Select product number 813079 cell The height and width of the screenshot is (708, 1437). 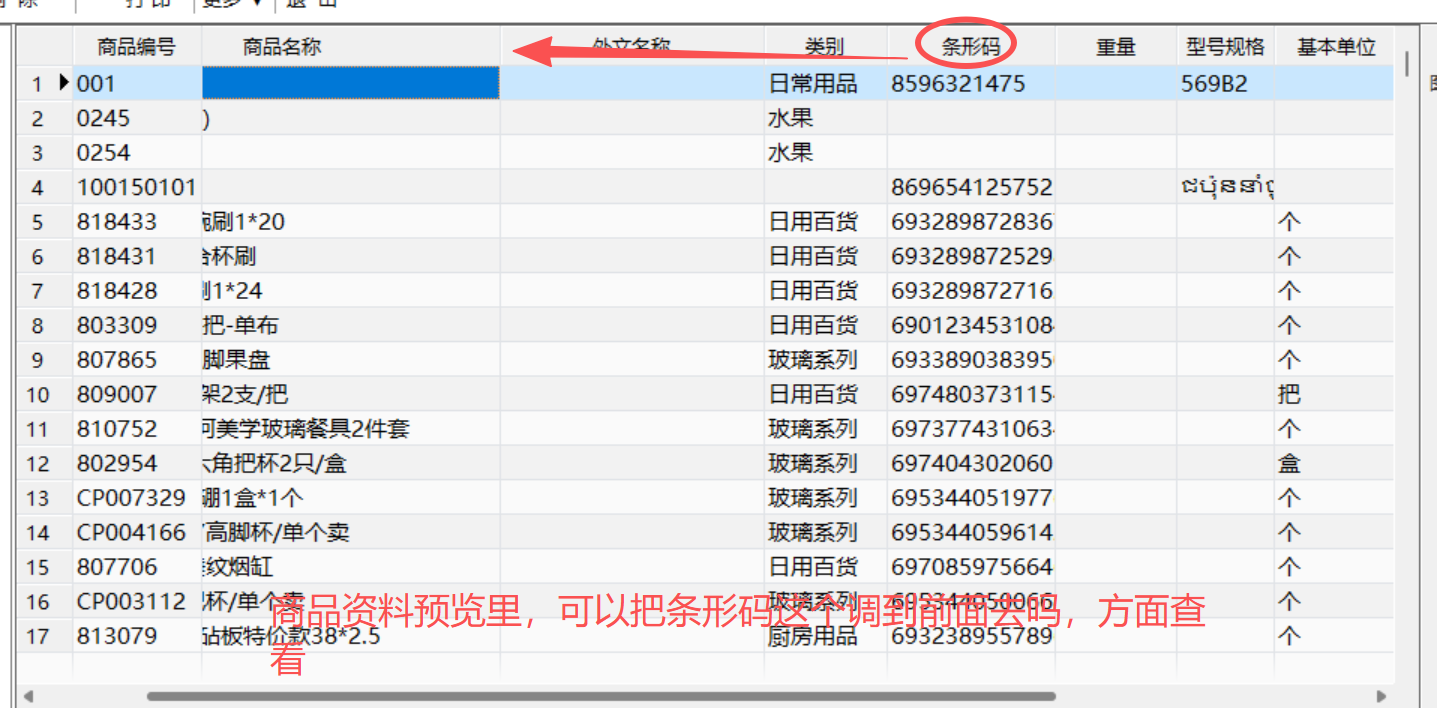tap(137, 636)
